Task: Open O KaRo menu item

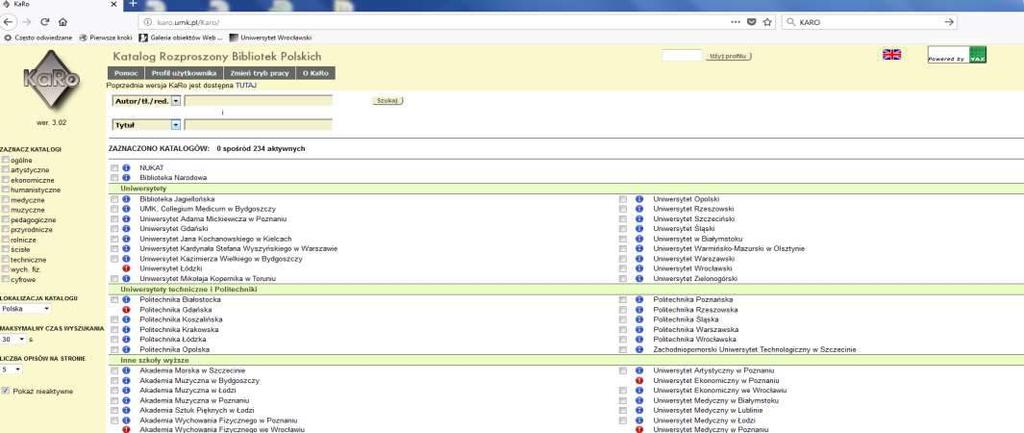Action: [316, 73]
